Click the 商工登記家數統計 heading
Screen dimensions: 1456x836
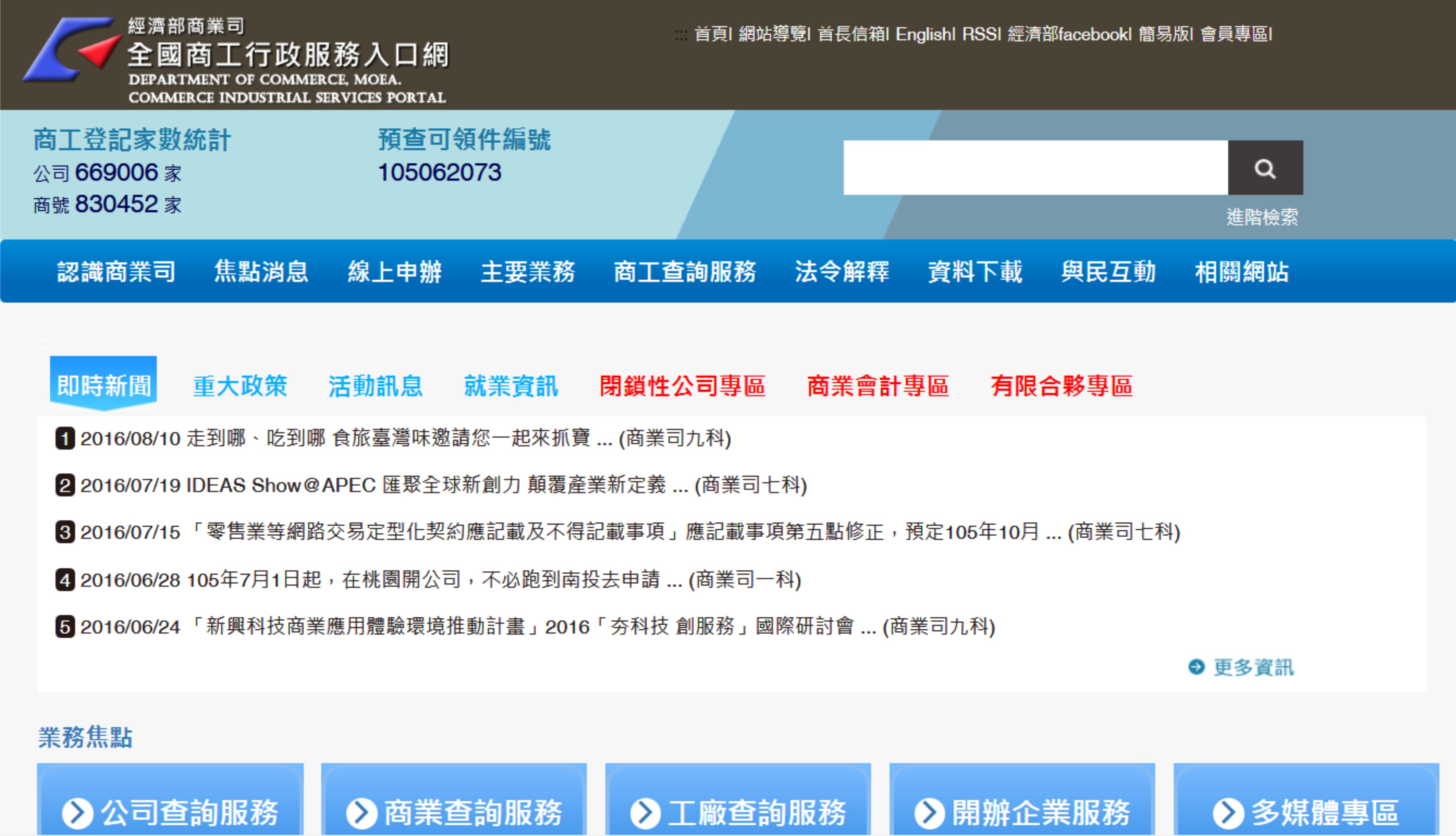click(132, 140)
